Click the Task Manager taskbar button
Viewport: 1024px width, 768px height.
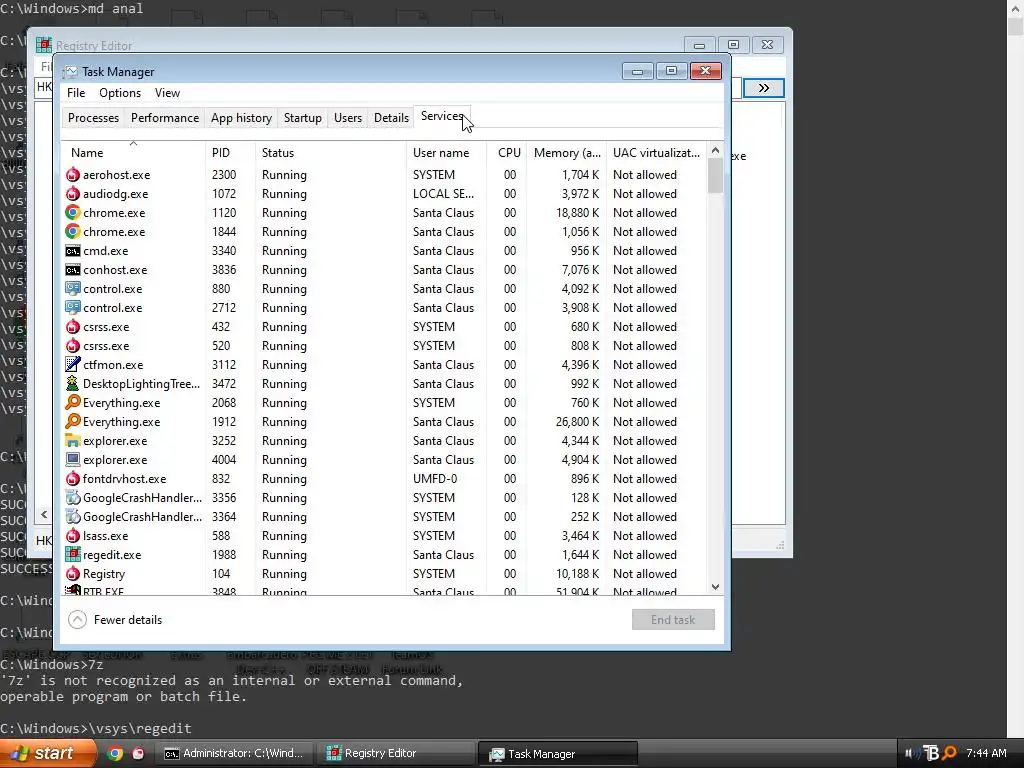coord(558,754)
